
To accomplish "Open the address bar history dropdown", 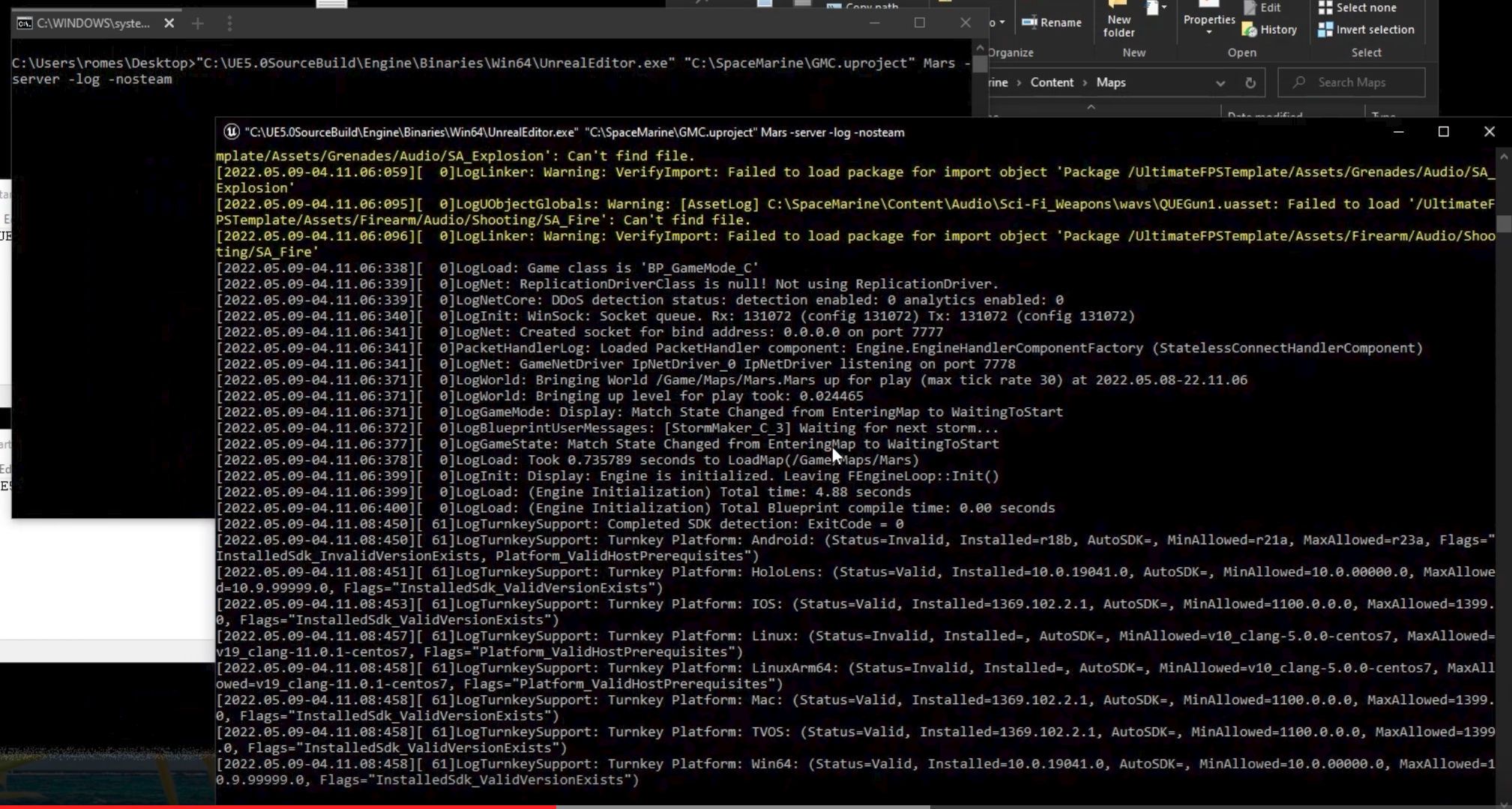I will (1220, 82).
